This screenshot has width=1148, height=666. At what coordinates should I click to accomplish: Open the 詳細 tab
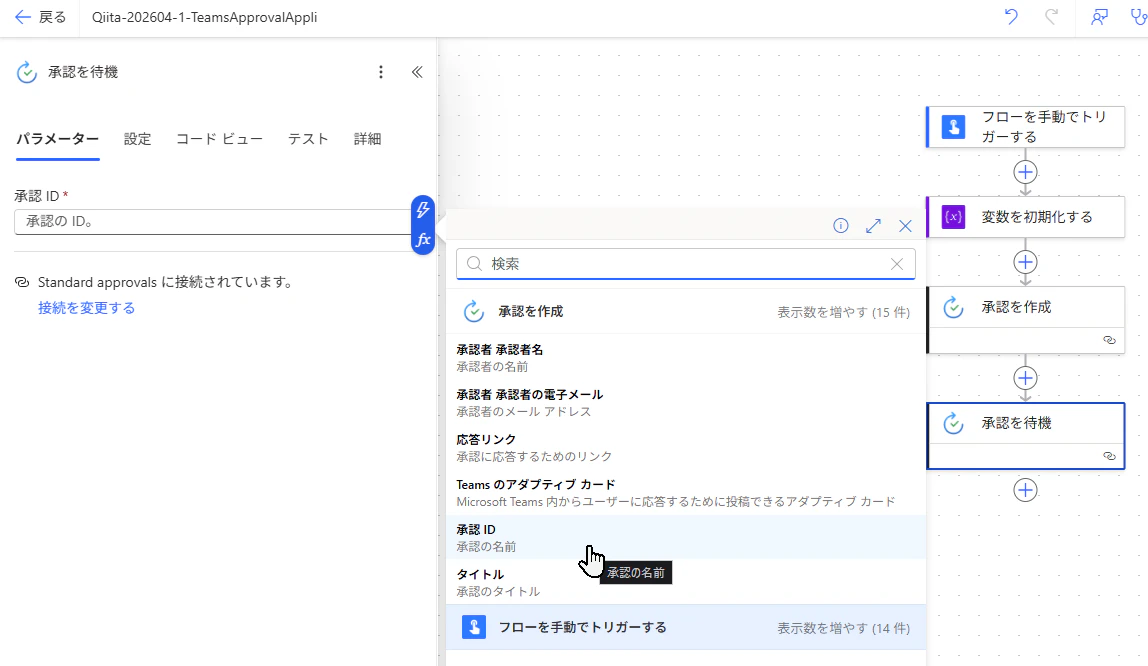pos(368,139)
